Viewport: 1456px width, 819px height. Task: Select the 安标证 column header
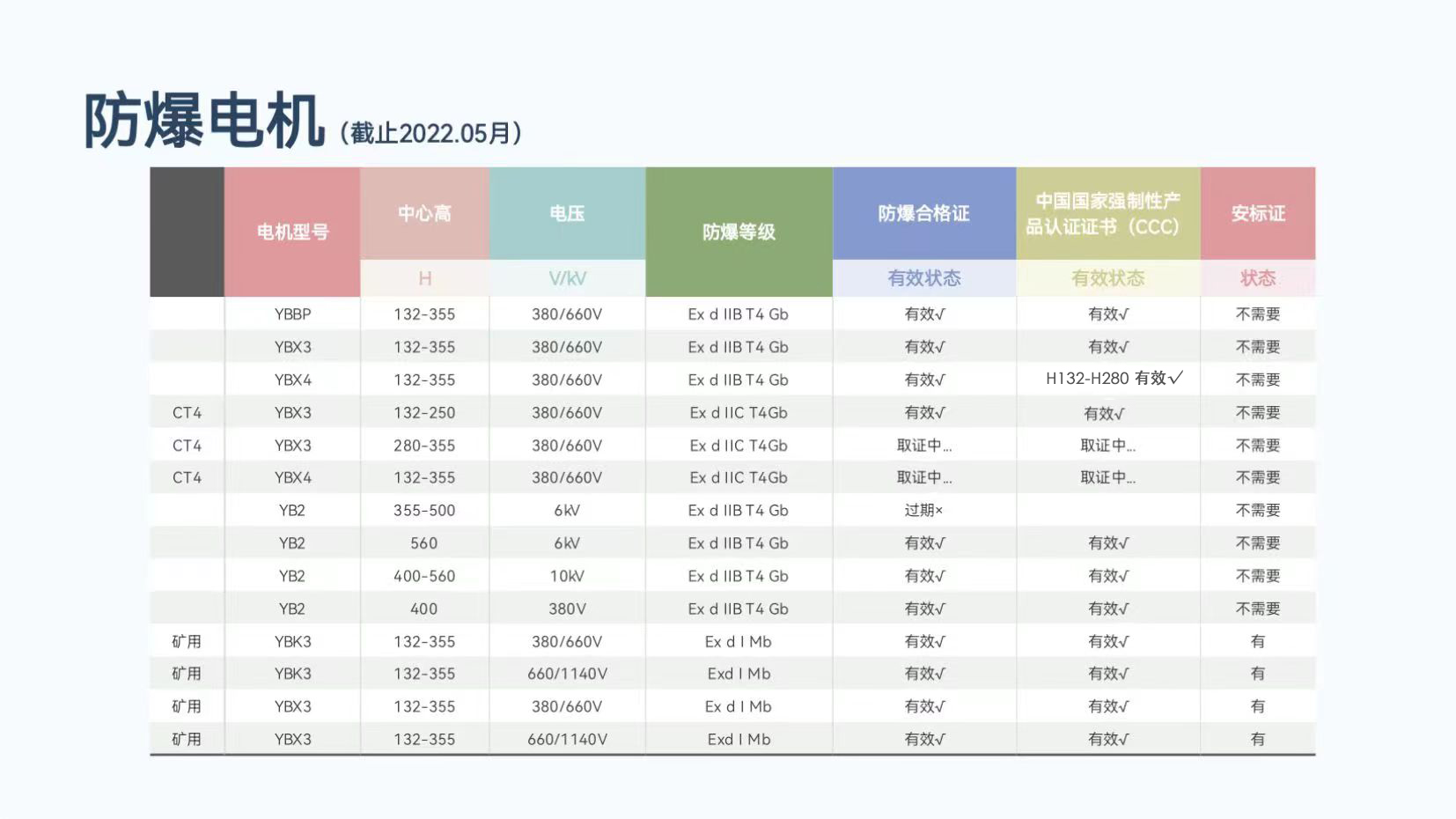pos(1258,213)
